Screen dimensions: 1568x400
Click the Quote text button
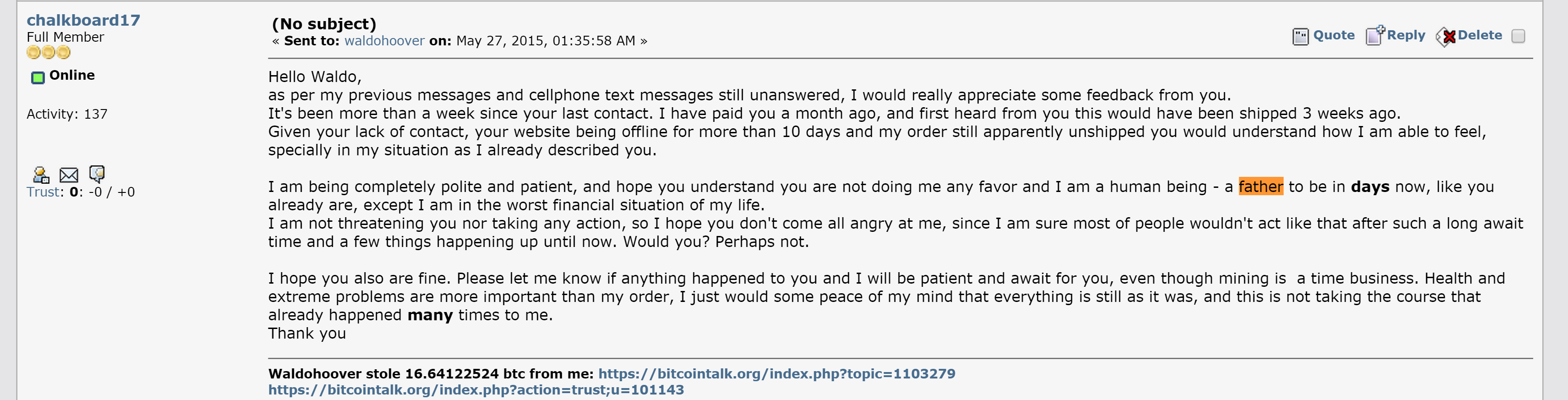tap(1334, 35)
